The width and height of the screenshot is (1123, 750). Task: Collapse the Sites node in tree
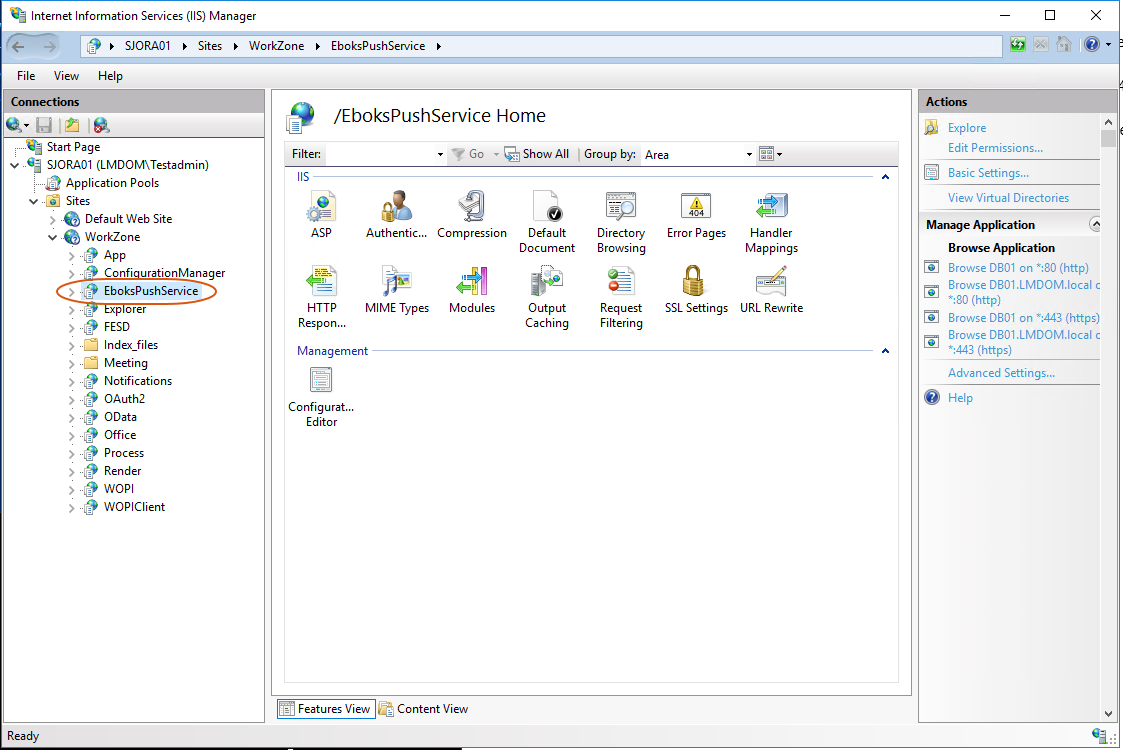tap(33, 201)
